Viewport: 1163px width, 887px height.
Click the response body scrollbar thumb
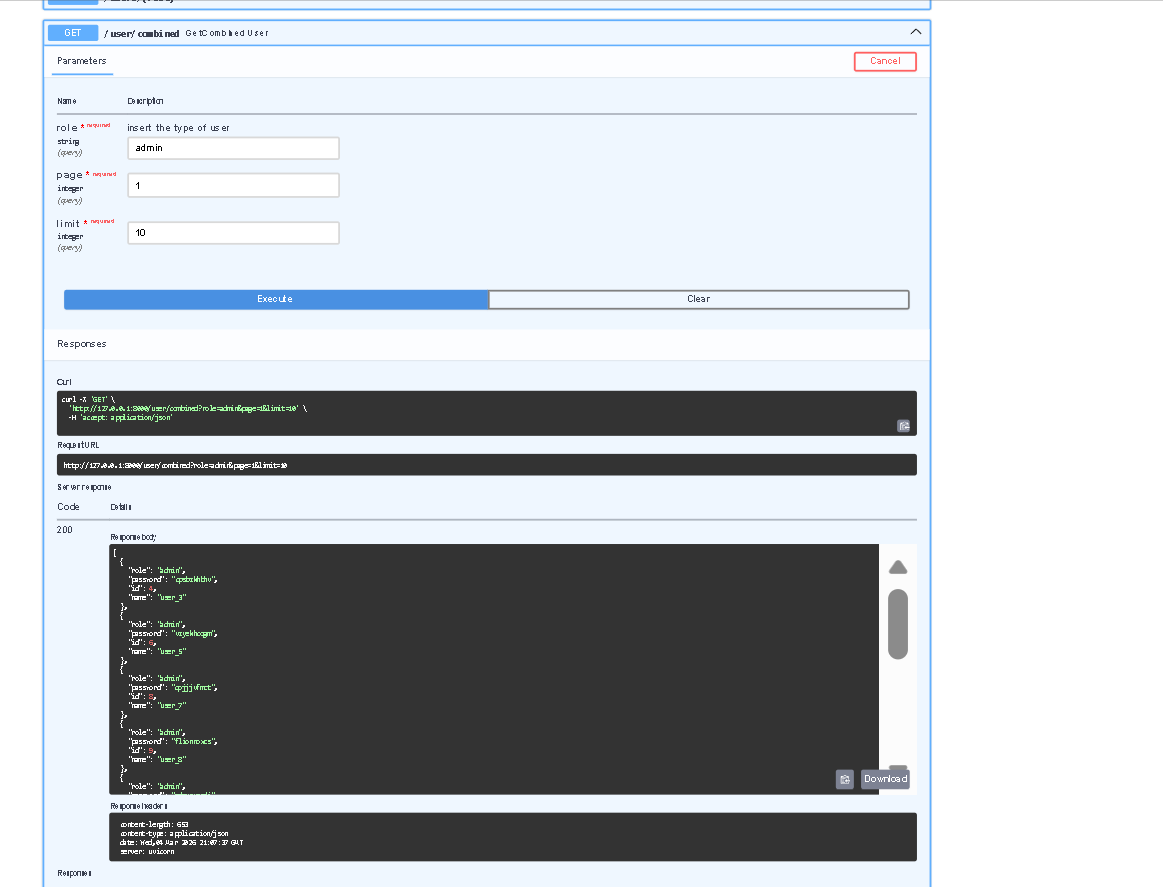coord(898,624)
